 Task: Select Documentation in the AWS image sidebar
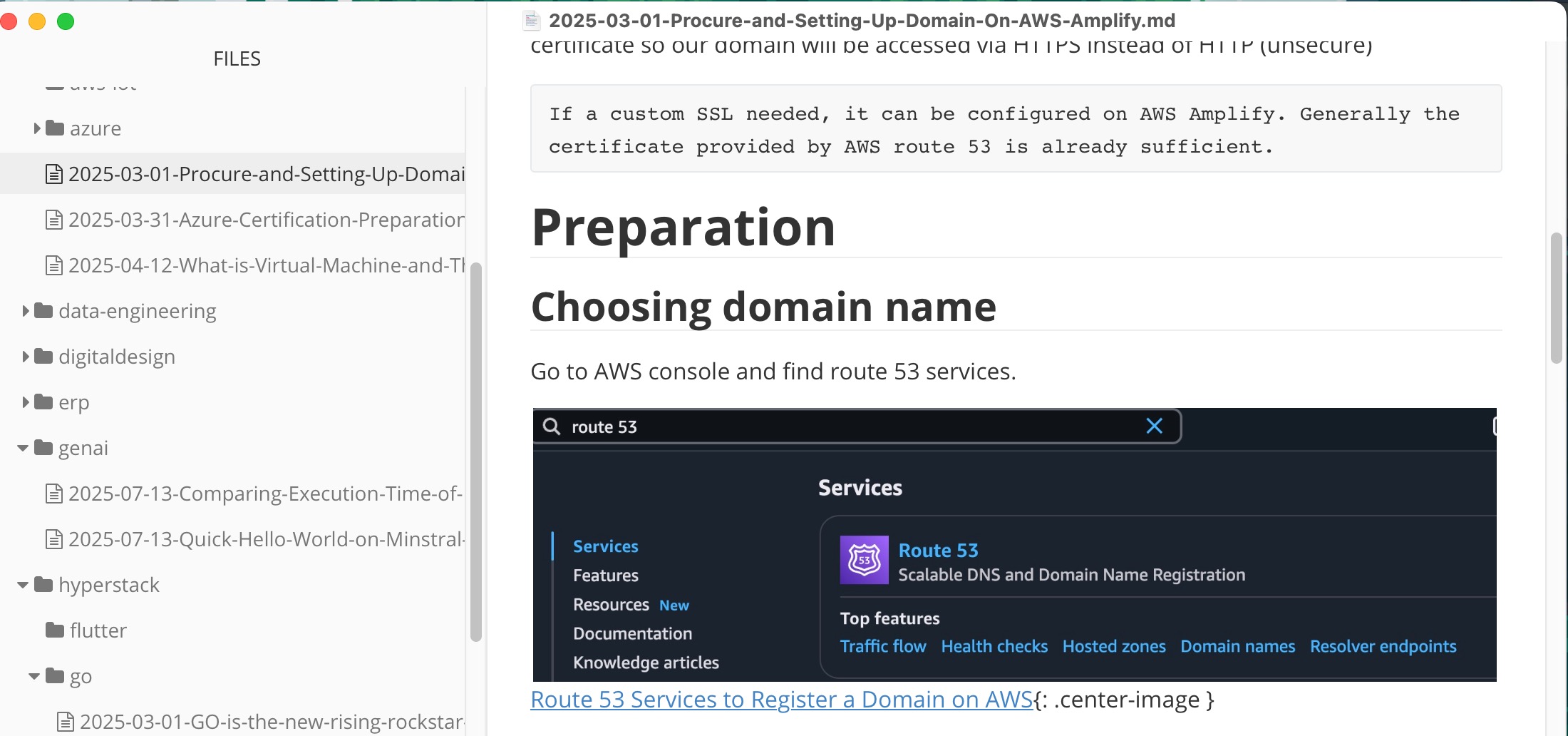pos(632,633)
